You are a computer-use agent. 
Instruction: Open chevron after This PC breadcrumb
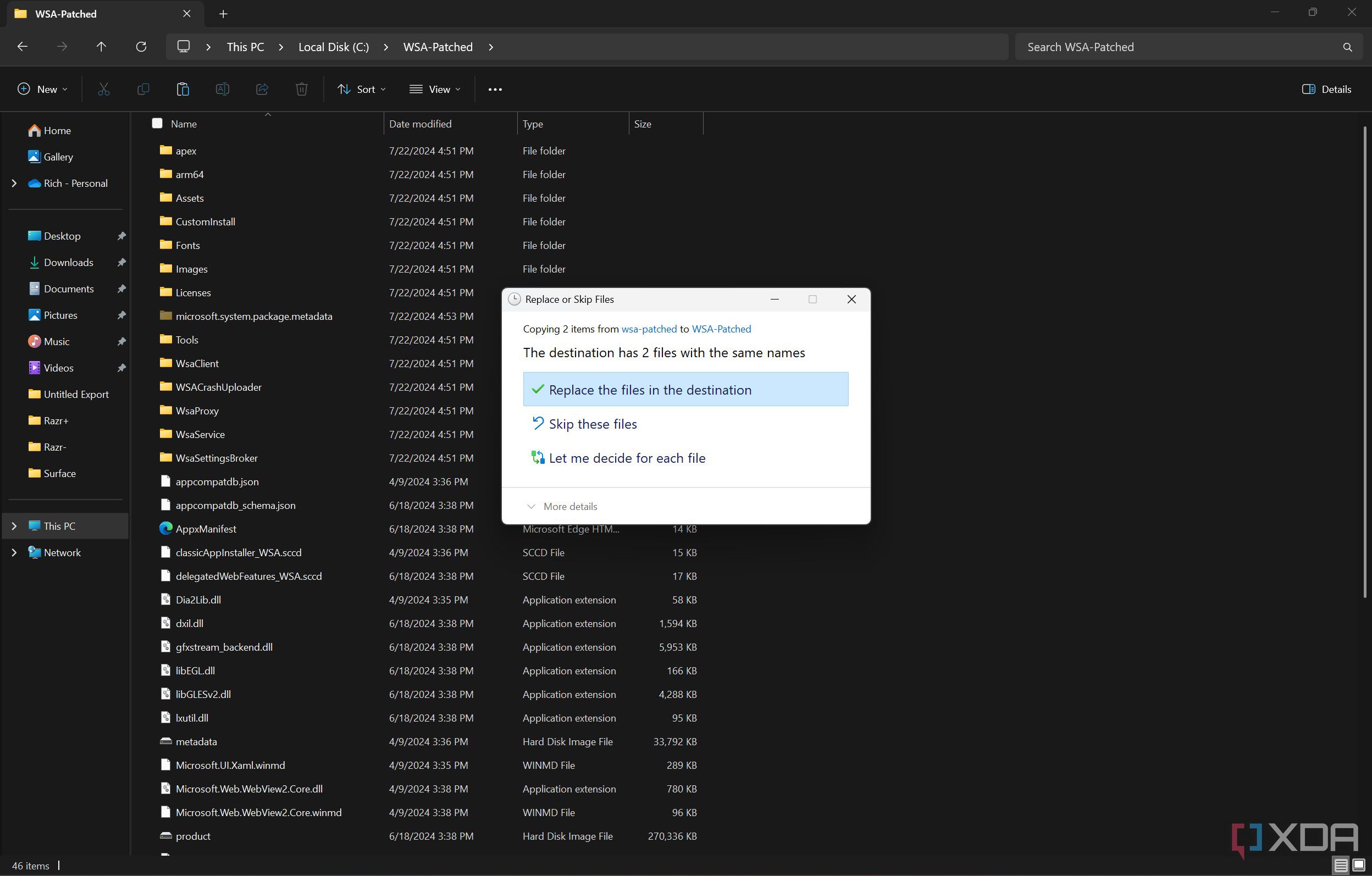281,47
